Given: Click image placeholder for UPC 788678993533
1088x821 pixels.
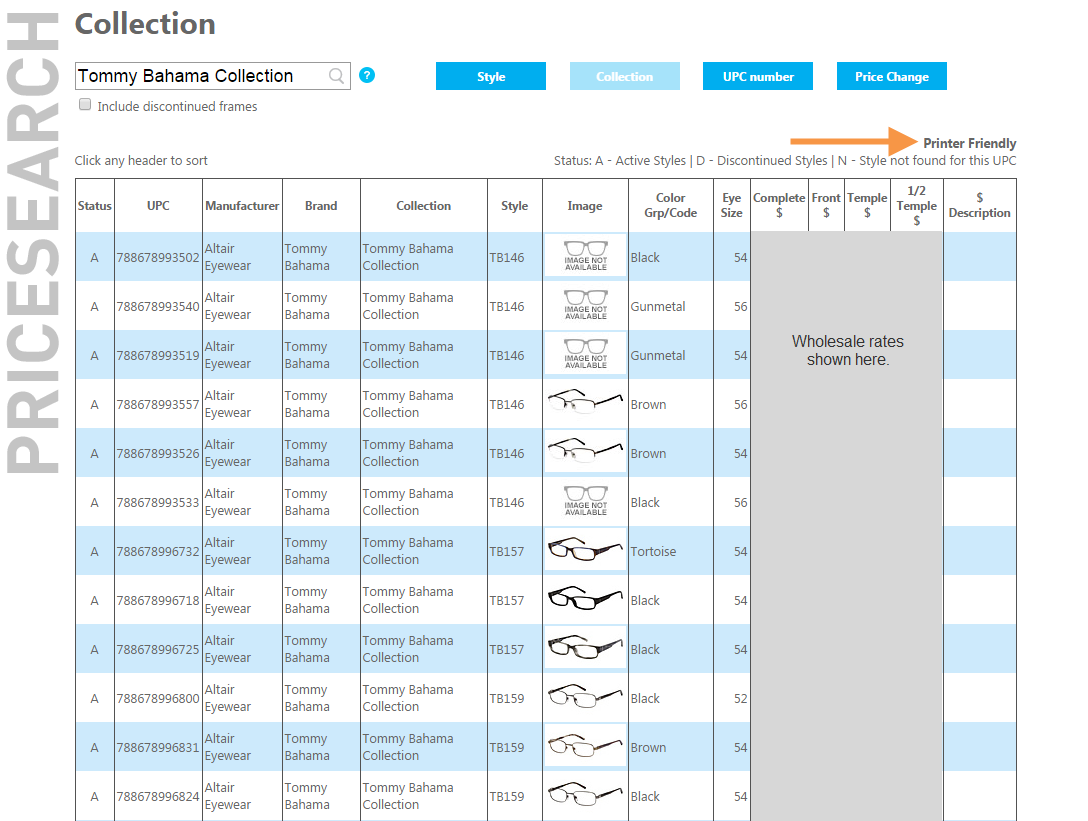Looking at the screenshot, I should pos(586,502).
